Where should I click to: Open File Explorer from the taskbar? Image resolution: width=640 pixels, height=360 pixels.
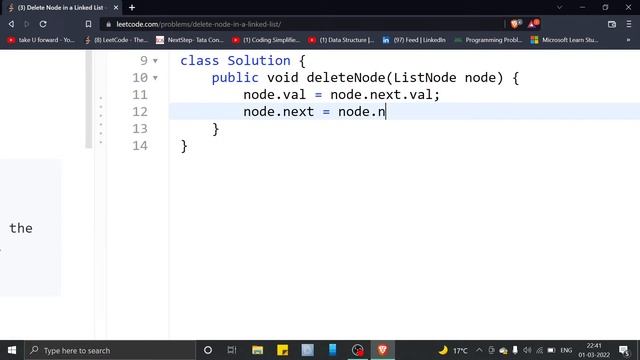tap(257, 350)
